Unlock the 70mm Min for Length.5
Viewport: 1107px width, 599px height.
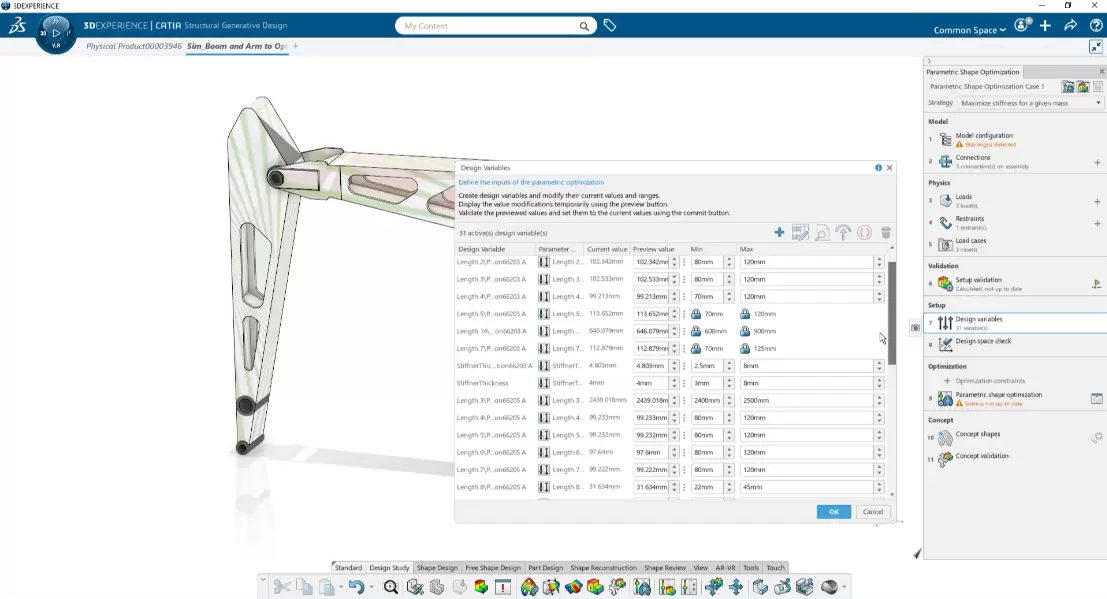[x=697, y=313]
